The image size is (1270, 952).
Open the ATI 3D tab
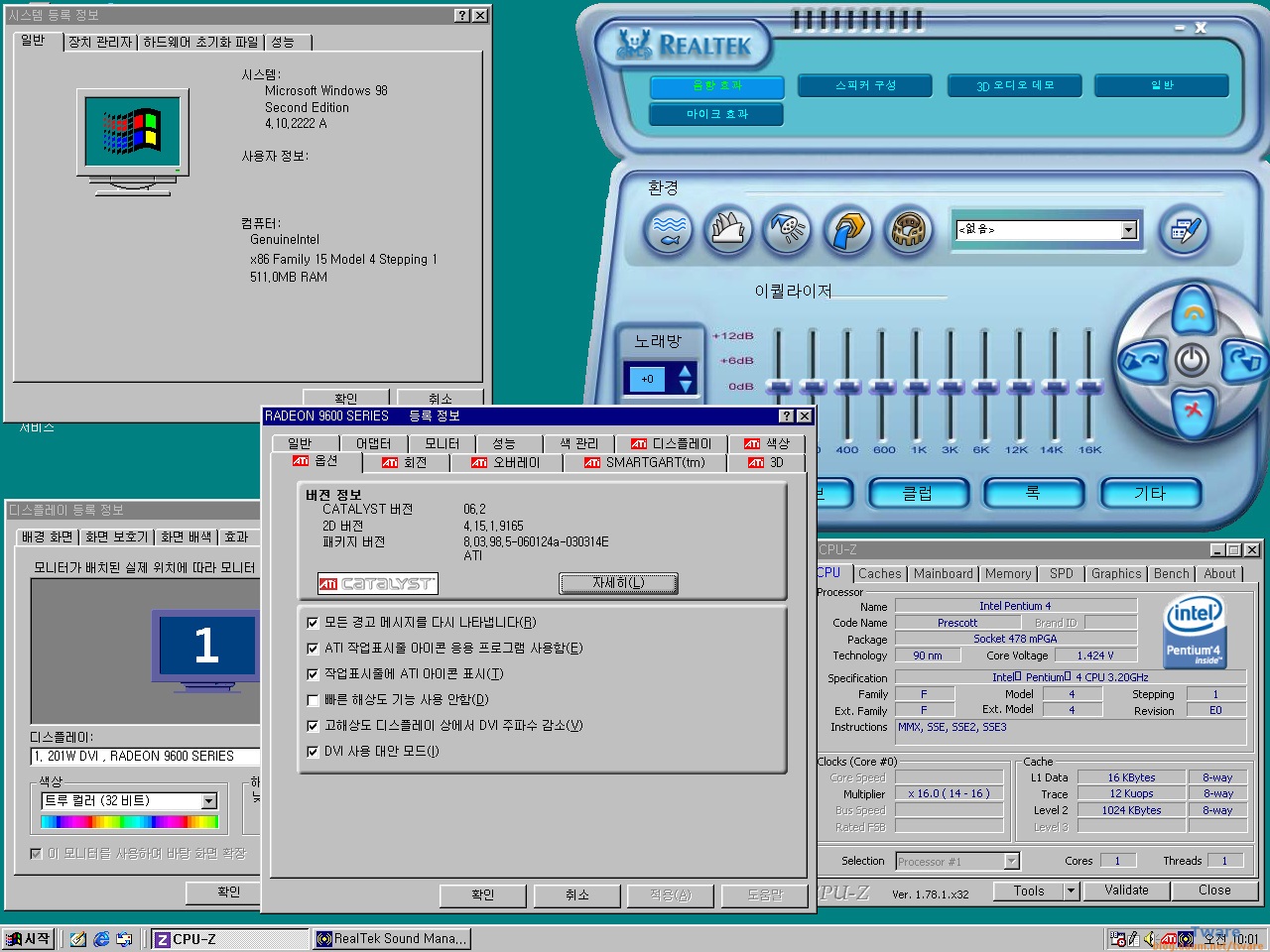pos(766,463)
